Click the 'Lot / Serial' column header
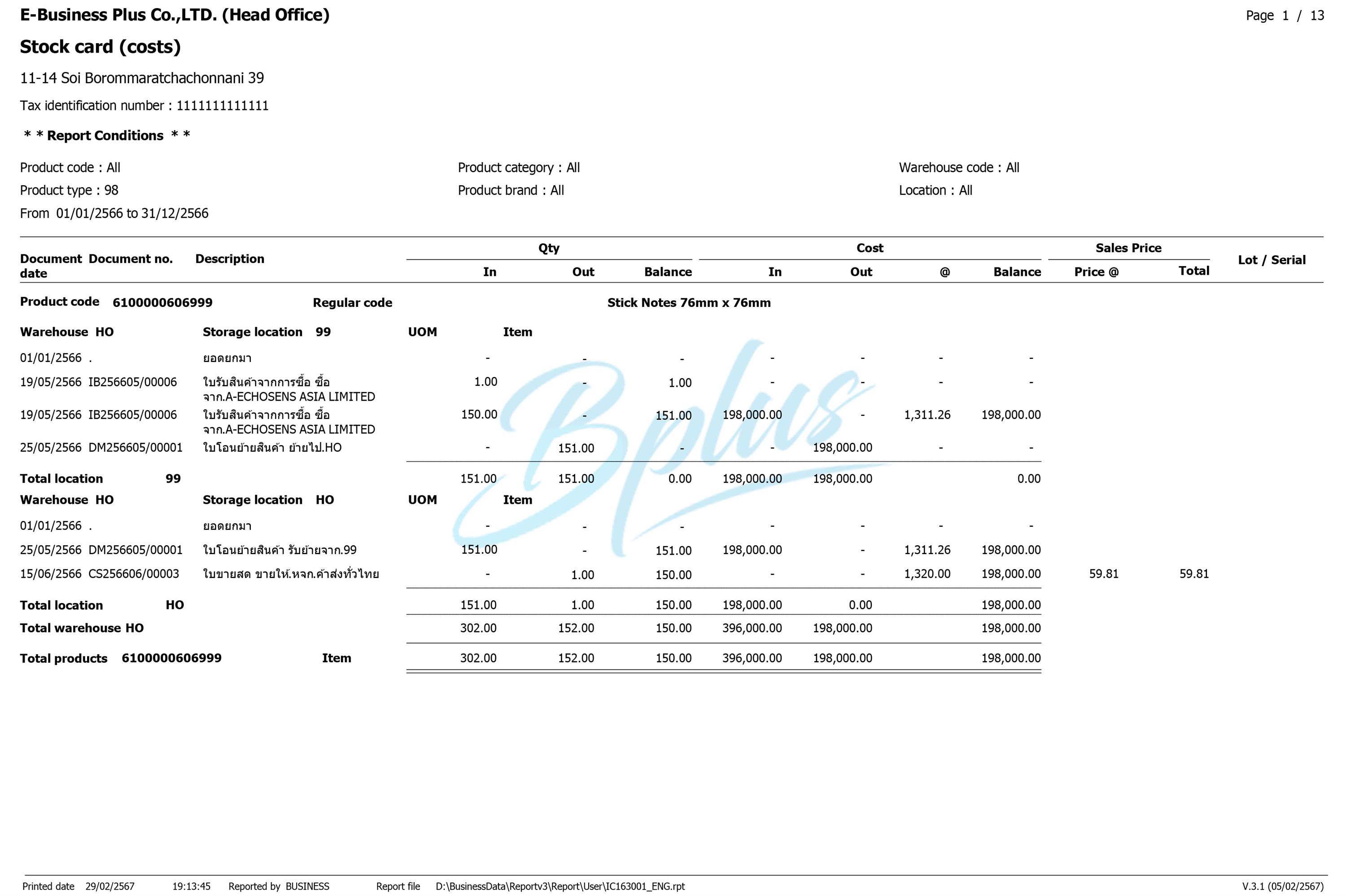Viewport: 1346px width, 896px height. click(1272, 260)
